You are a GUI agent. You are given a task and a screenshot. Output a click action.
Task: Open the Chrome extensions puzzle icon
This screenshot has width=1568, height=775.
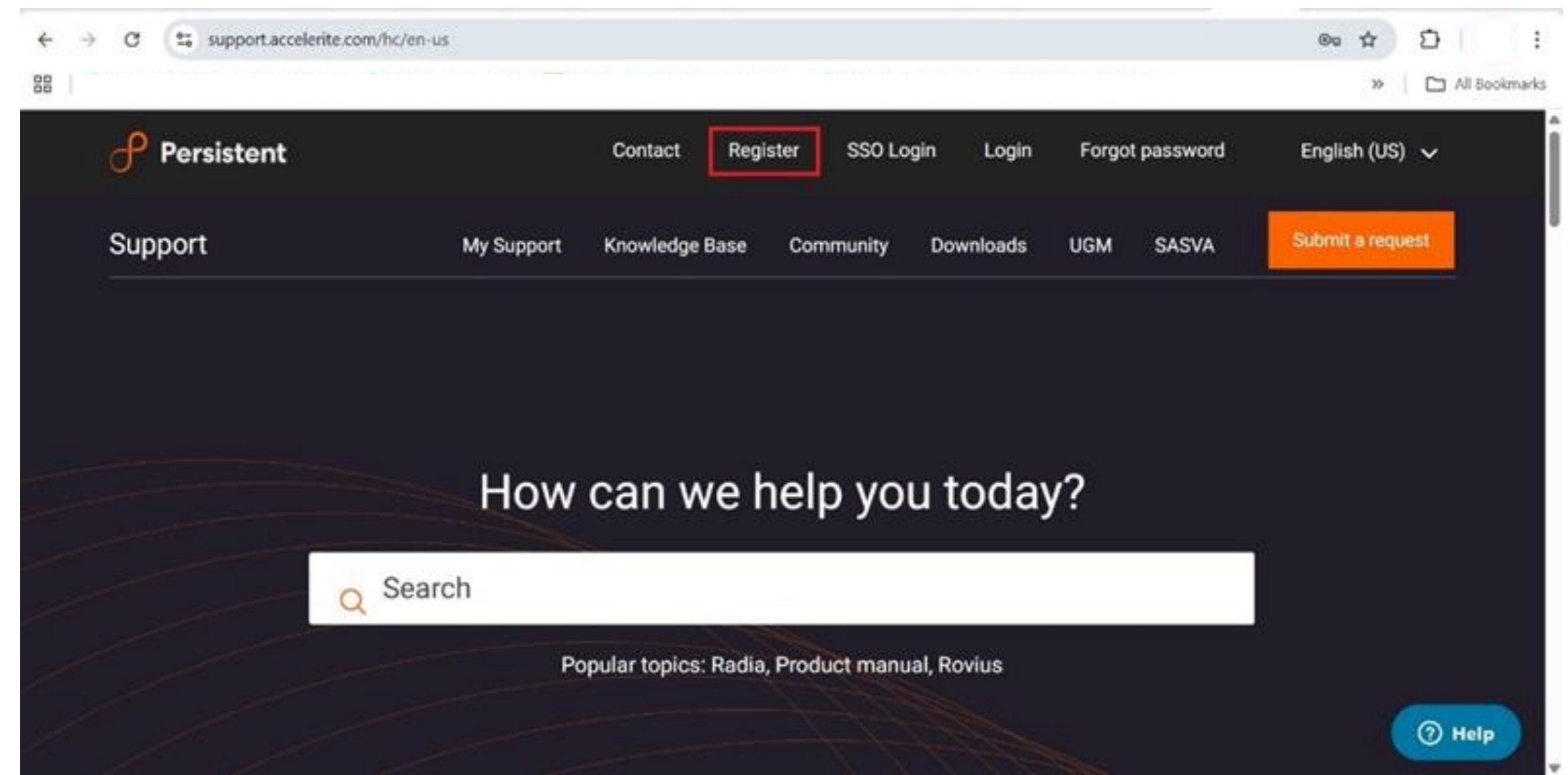[1430, 39]
